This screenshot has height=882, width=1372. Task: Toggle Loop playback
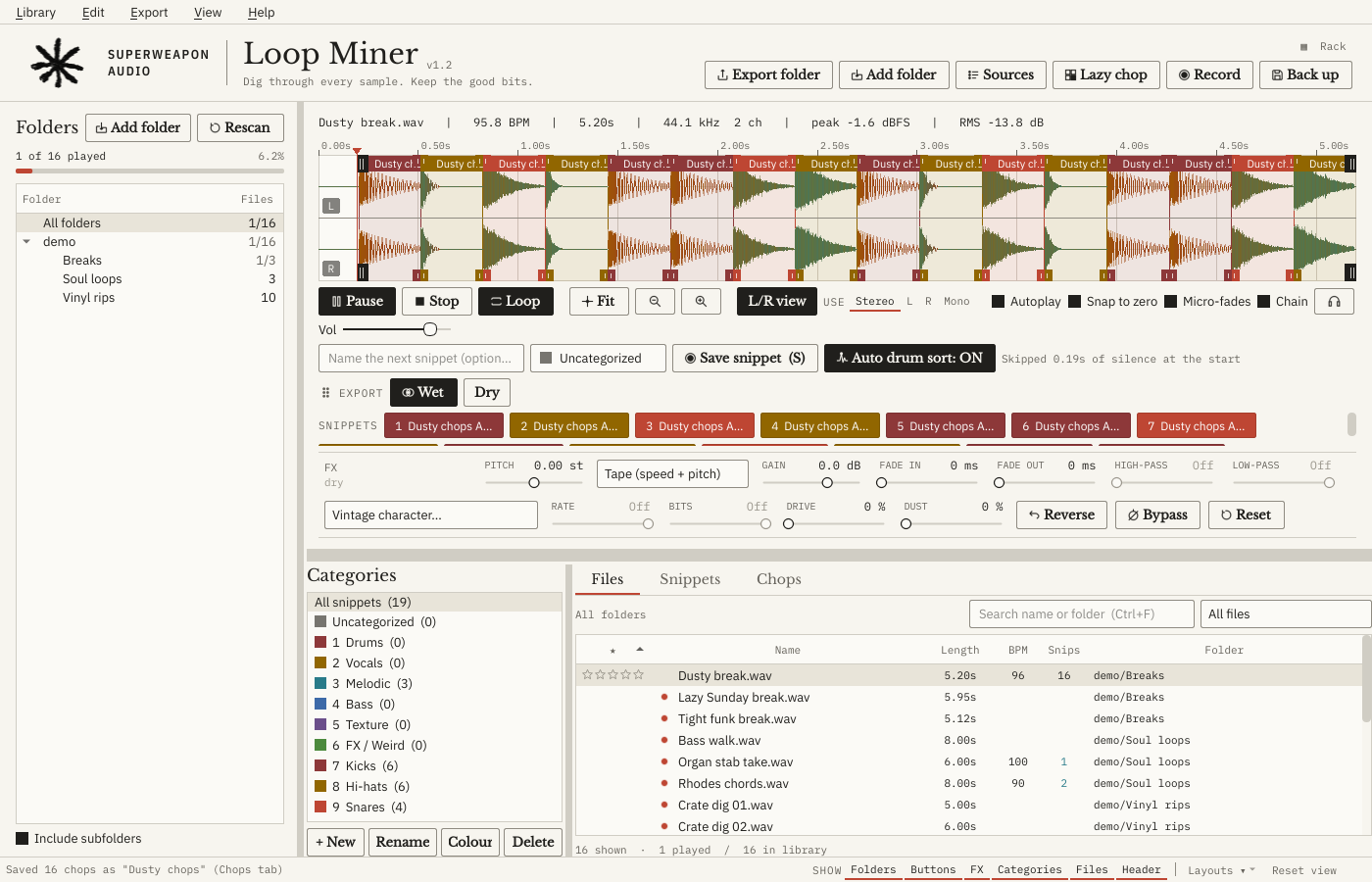pos(515,302)
